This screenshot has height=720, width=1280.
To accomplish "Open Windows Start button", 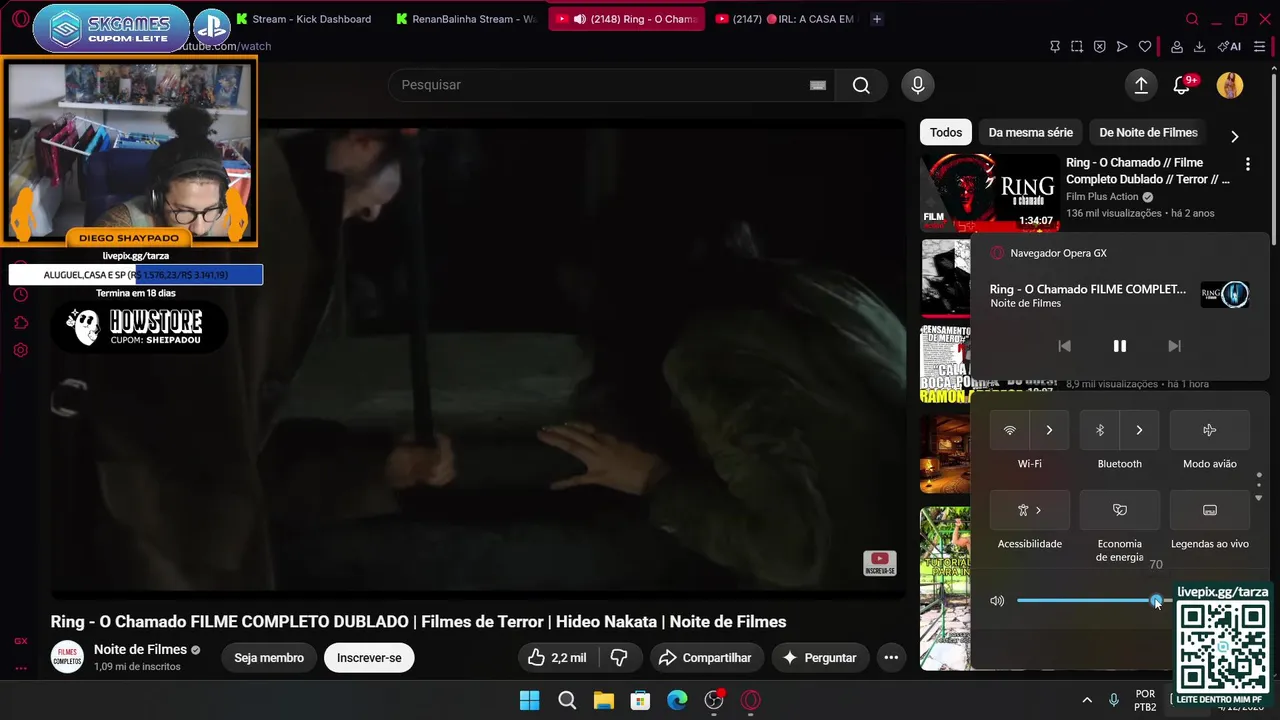I will point(529,700).
